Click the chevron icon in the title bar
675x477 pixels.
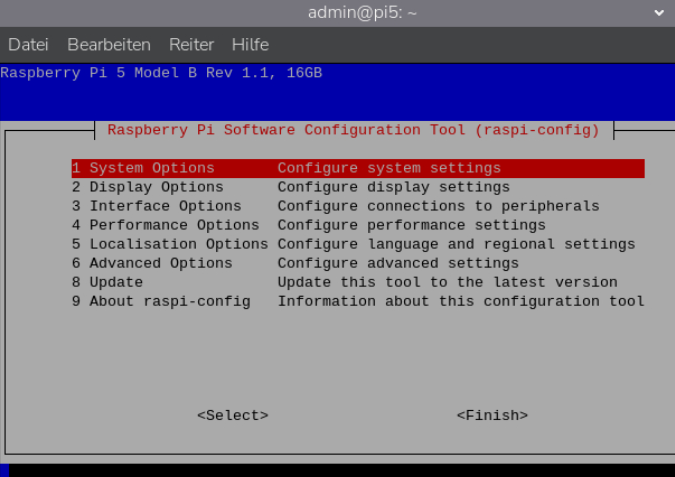659,13
